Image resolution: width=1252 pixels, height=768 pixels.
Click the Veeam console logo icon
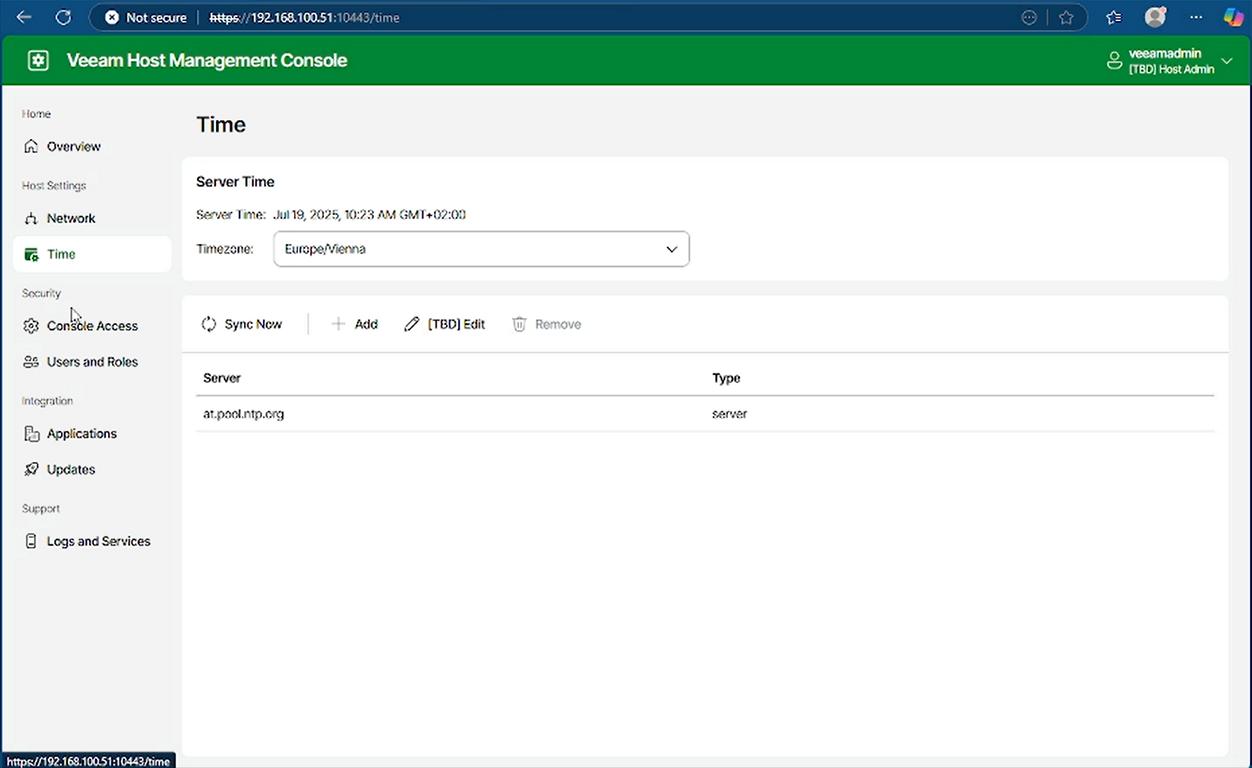coord(38,61)
